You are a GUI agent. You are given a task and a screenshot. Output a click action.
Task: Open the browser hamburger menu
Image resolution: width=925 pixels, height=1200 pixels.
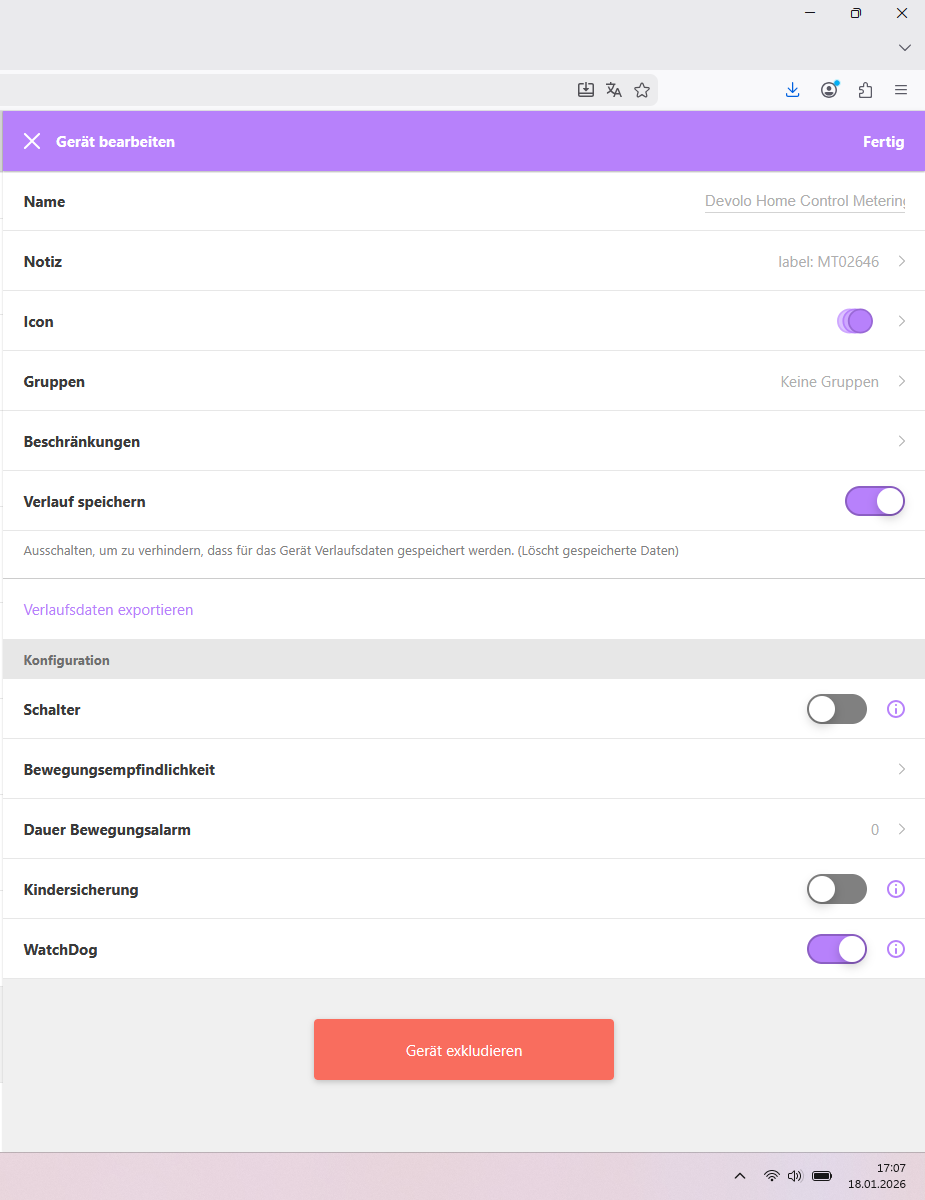(x=901, y=90)
